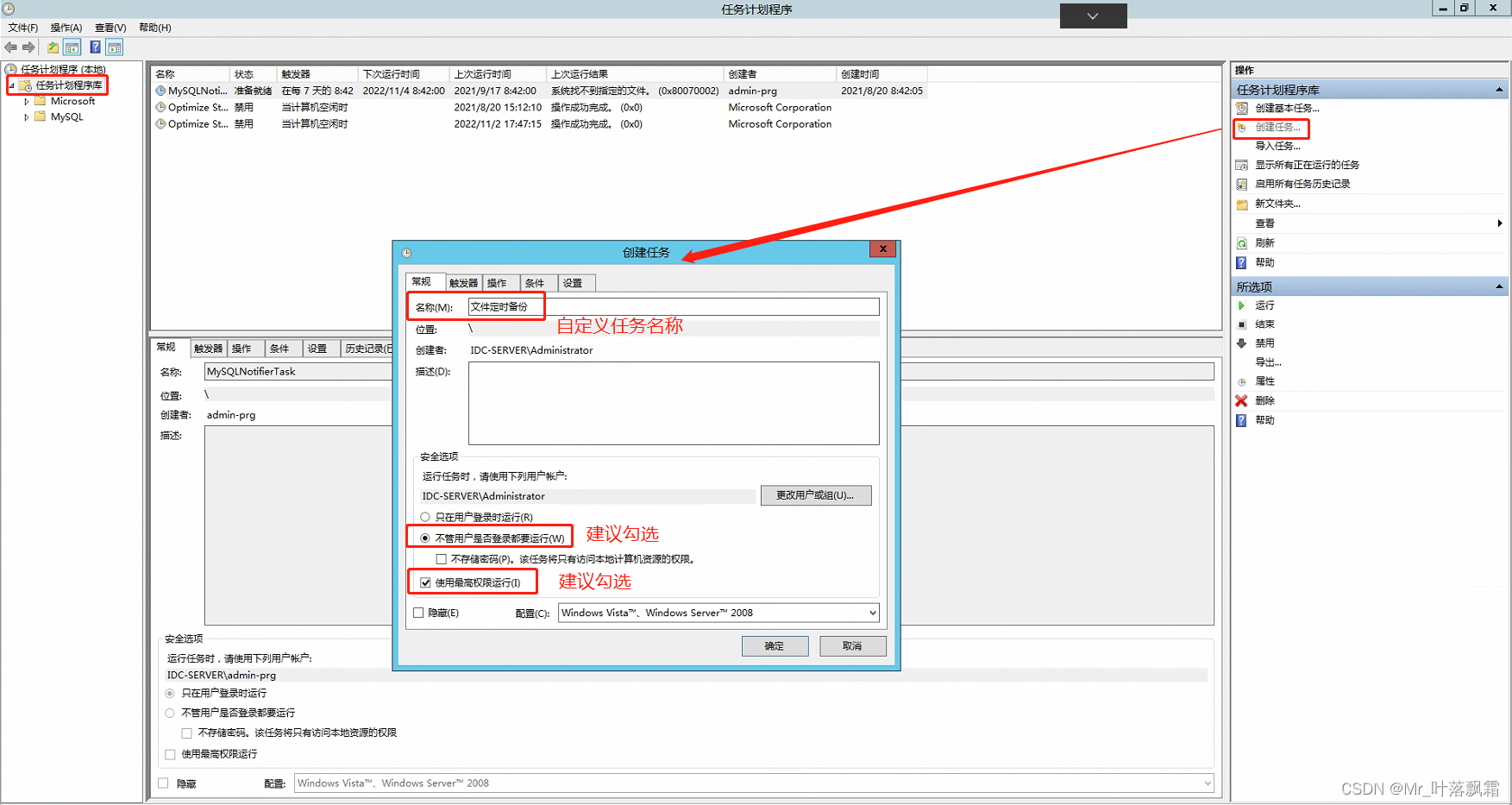Collapse the 任务计划程序库 actions section

pos(1499,90)
